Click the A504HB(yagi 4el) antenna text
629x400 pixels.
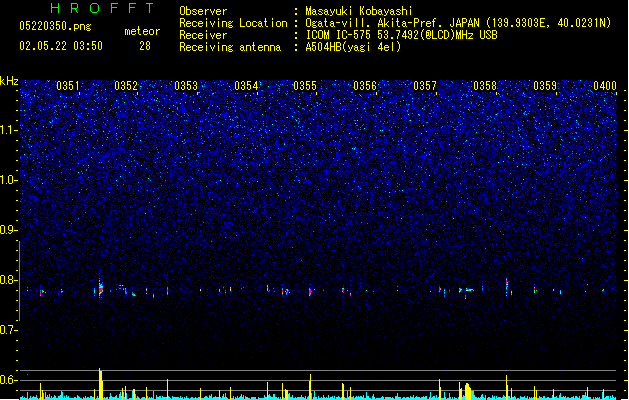tap(353, 47)
